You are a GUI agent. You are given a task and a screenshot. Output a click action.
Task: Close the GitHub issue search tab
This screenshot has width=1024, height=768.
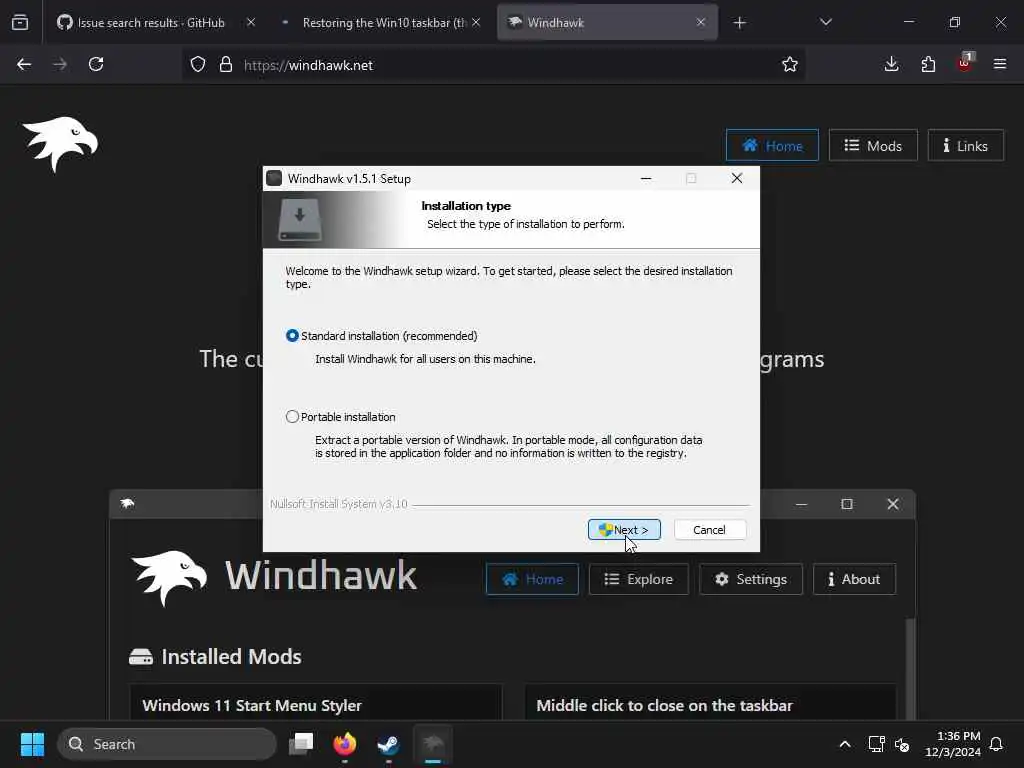(x=251, y=22)
